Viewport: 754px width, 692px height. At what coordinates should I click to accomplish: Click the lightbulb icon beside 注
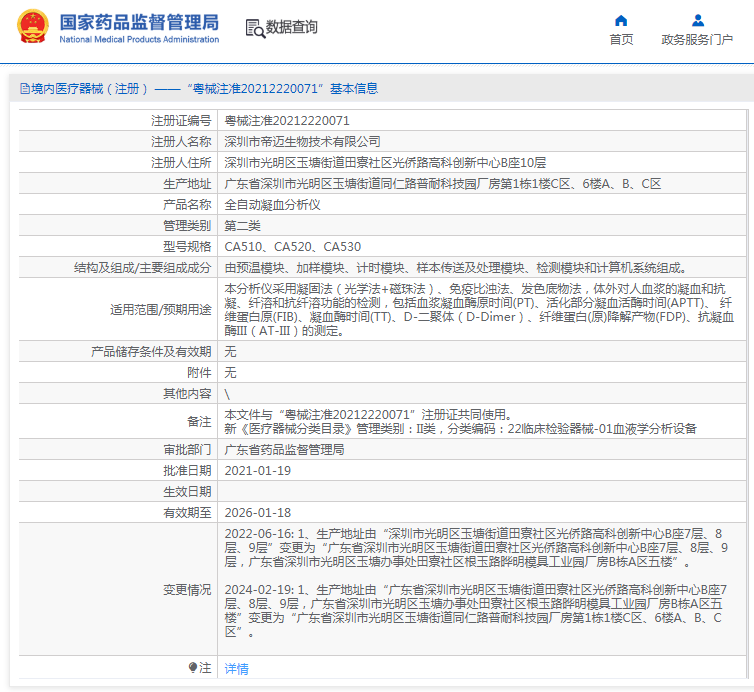pos(193,667)
